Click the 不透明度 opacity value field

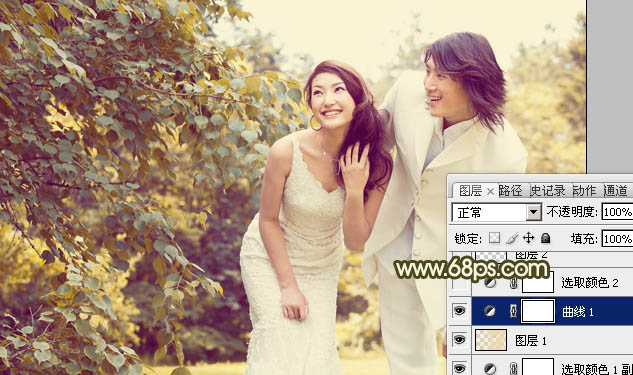point(617,212)
